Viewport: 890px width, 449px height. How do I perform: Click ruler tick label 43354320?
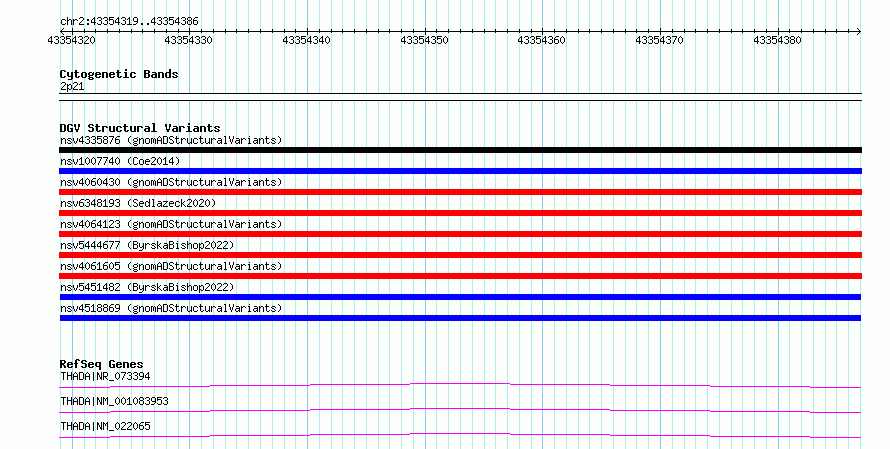[x=72, y=40]
